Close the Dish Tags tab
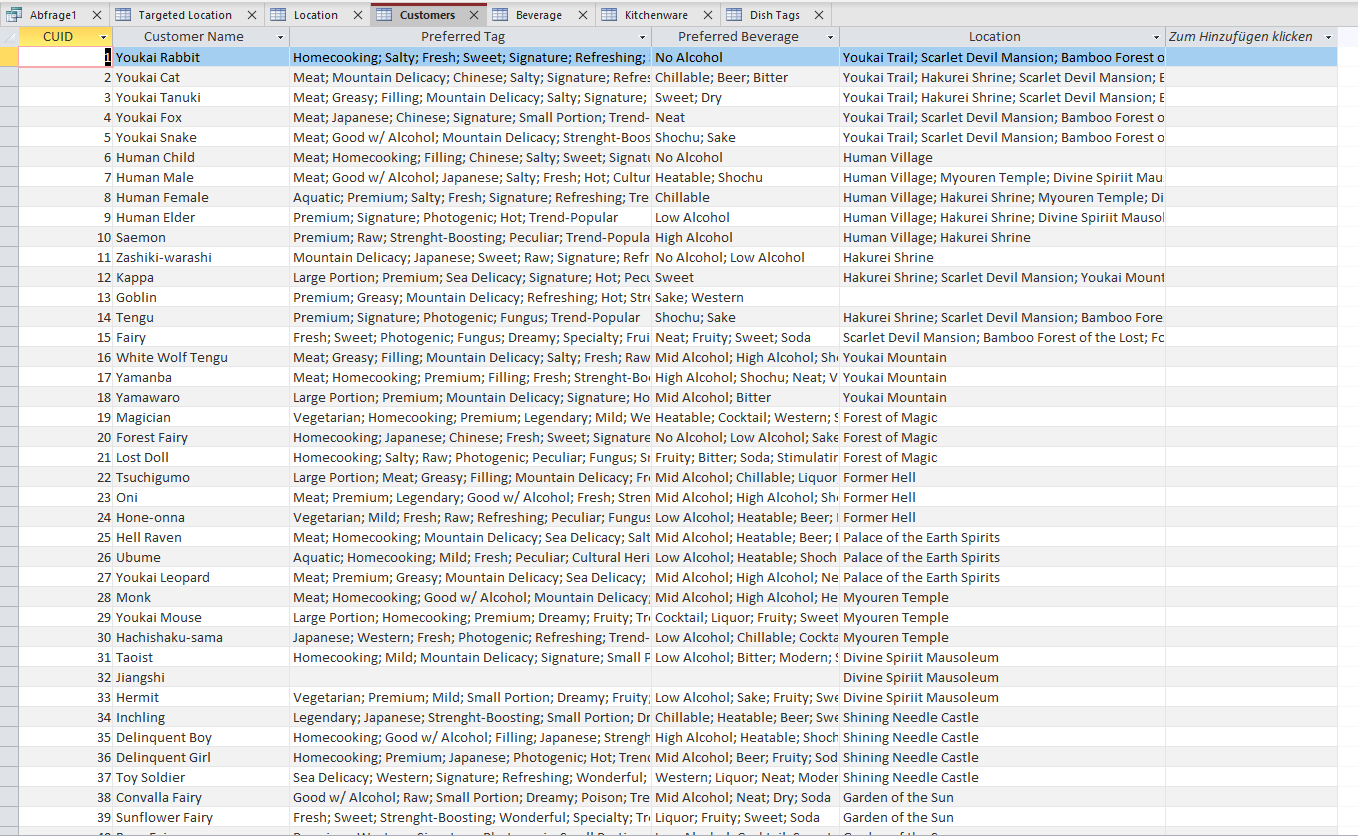 tap(819, 15)
